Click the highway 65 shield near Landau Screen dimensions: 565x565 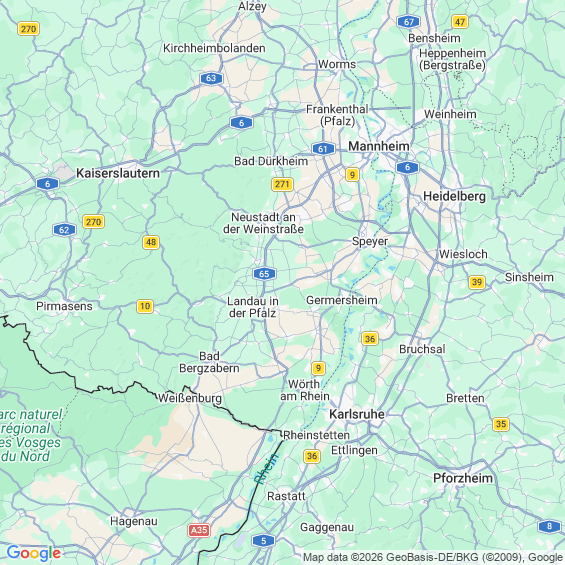264,274
